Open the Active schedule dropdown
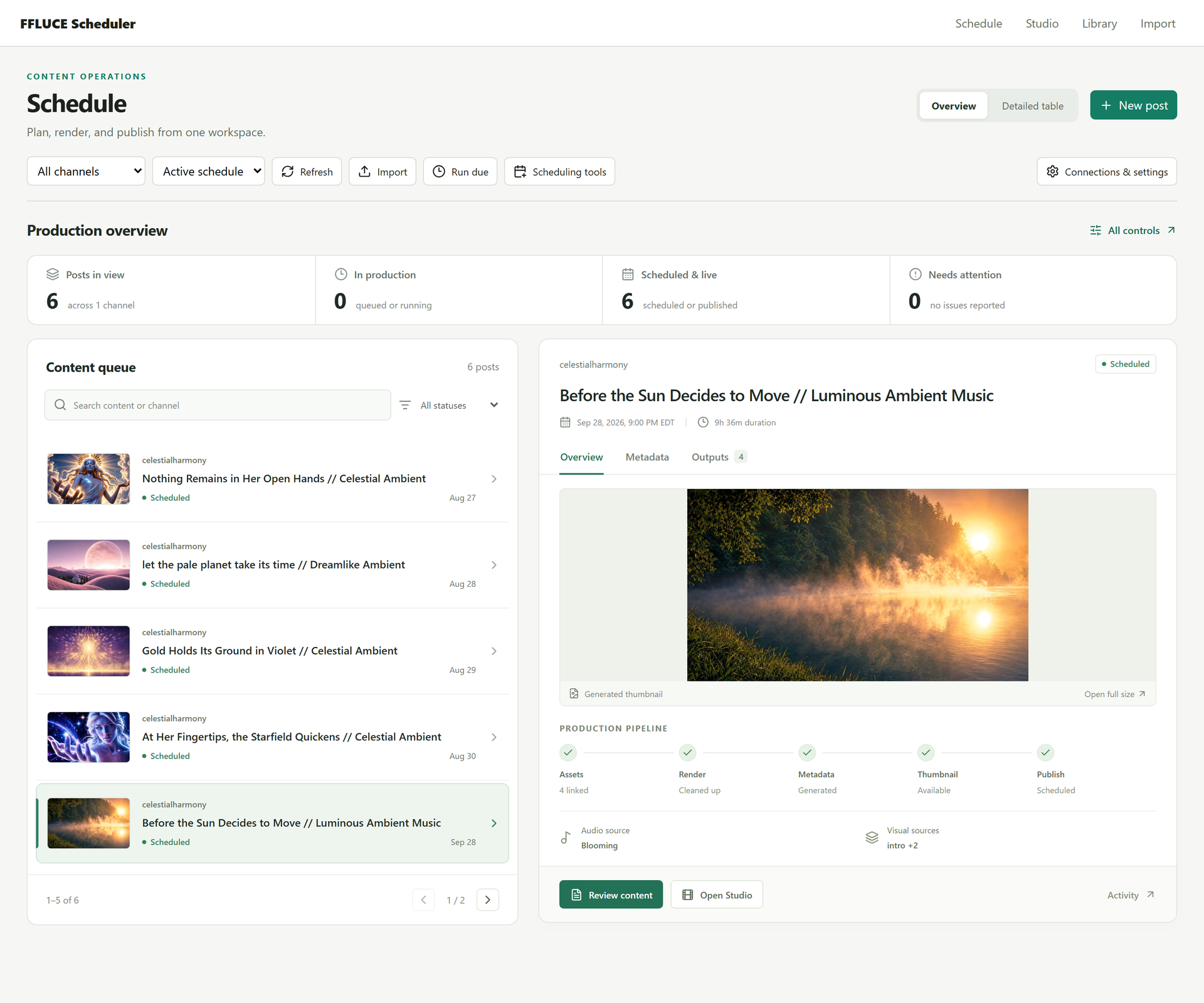1204x1003 pixels. [208, 171]
